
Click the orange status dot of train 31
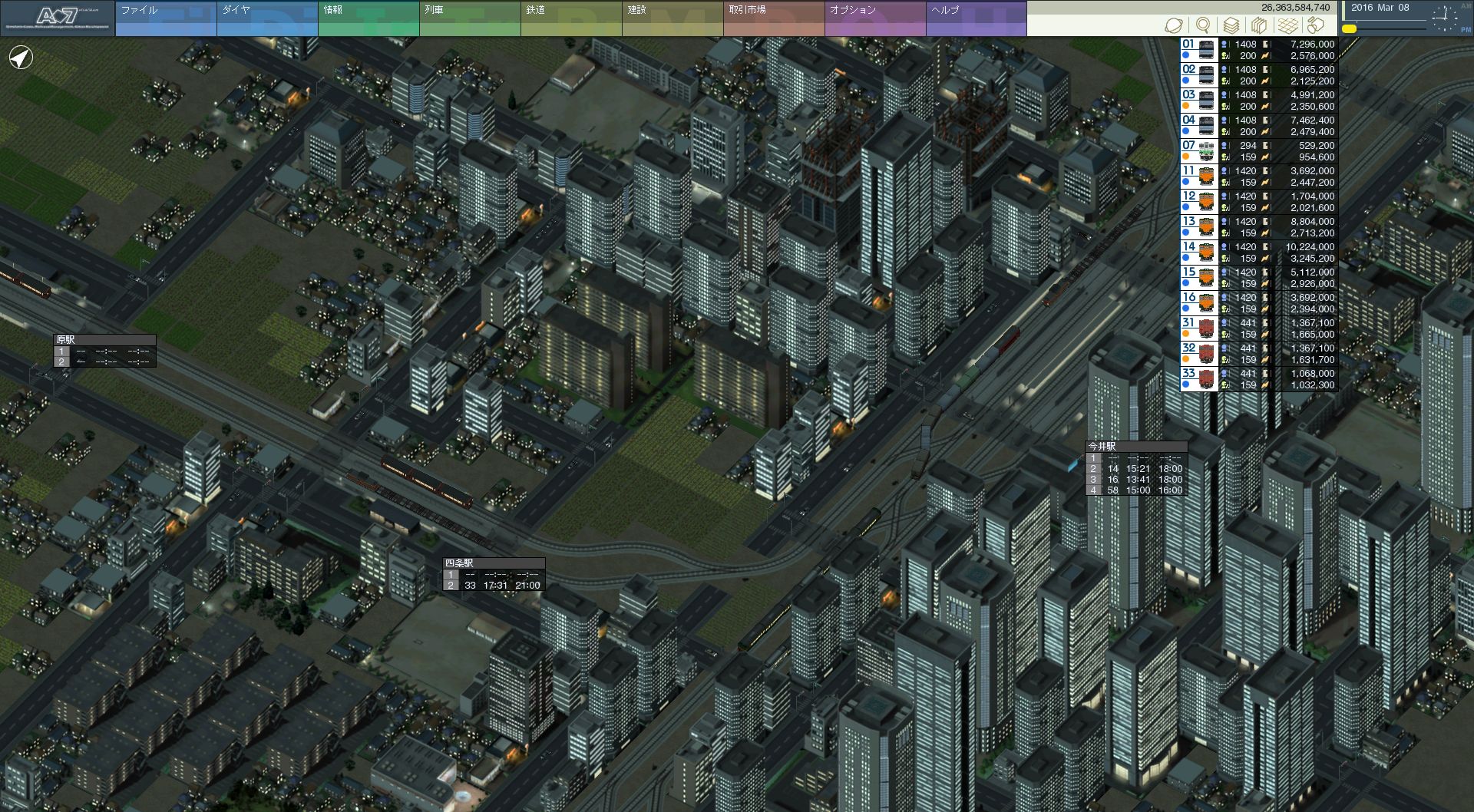coord(1186,335)
